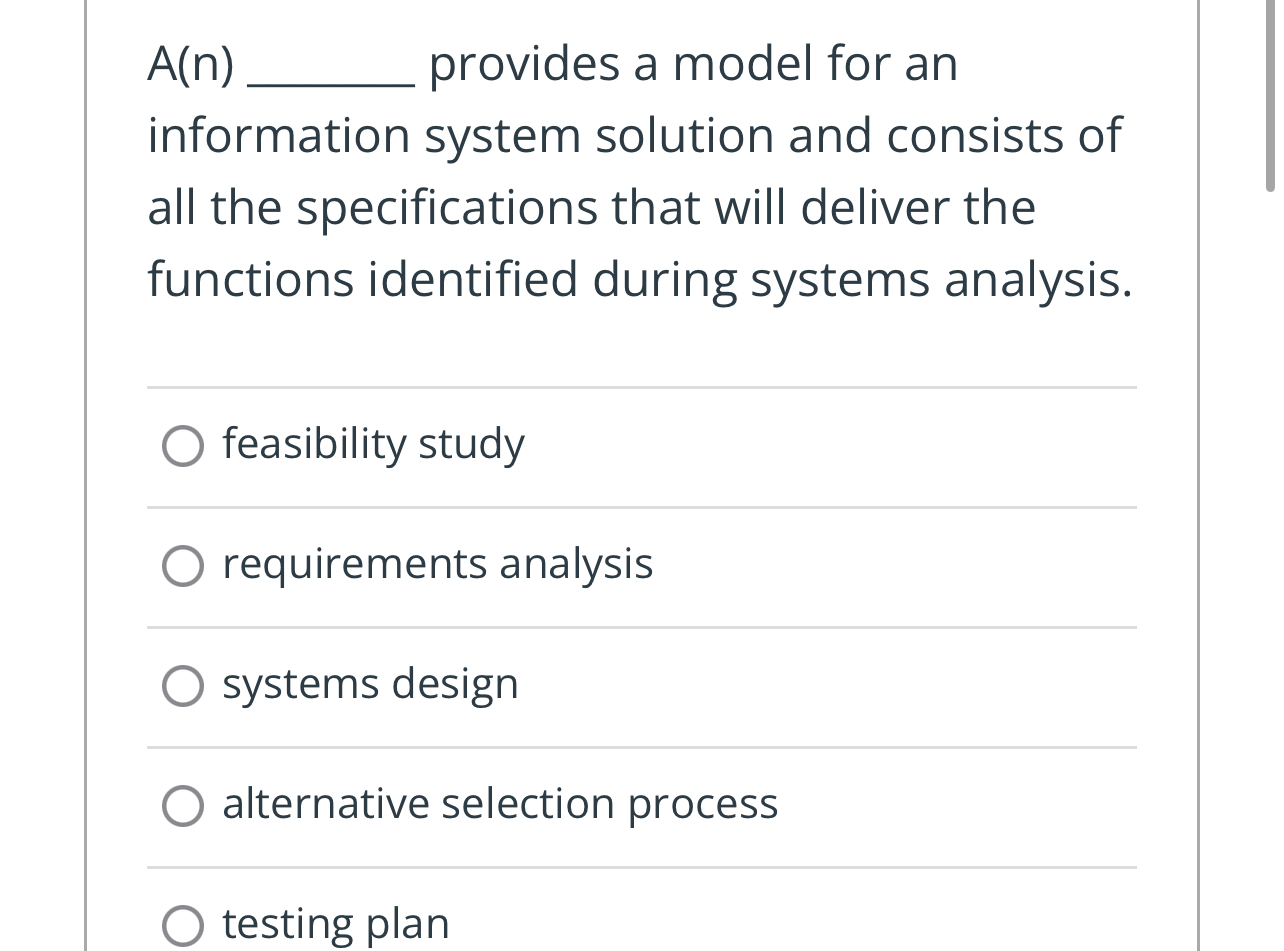This screenshot has width=1284, height=951.
Task: Mark the systems design radio button
Action: click(182, 686)
